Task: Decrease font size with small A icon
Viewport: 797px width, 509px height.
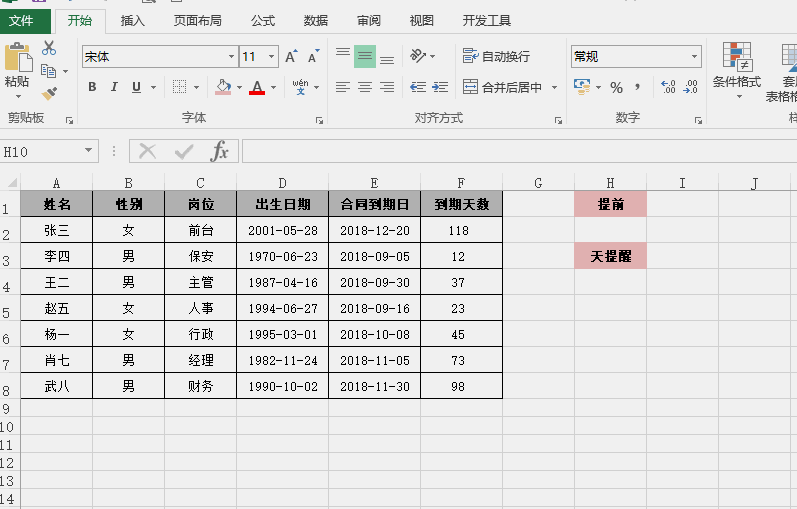Action: click(314, 56)
